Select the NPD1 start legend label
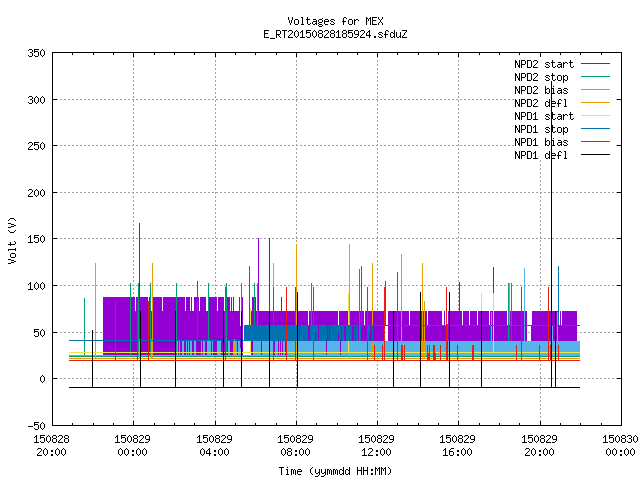This screenshot has height=480, width=640. pos(544,116)
